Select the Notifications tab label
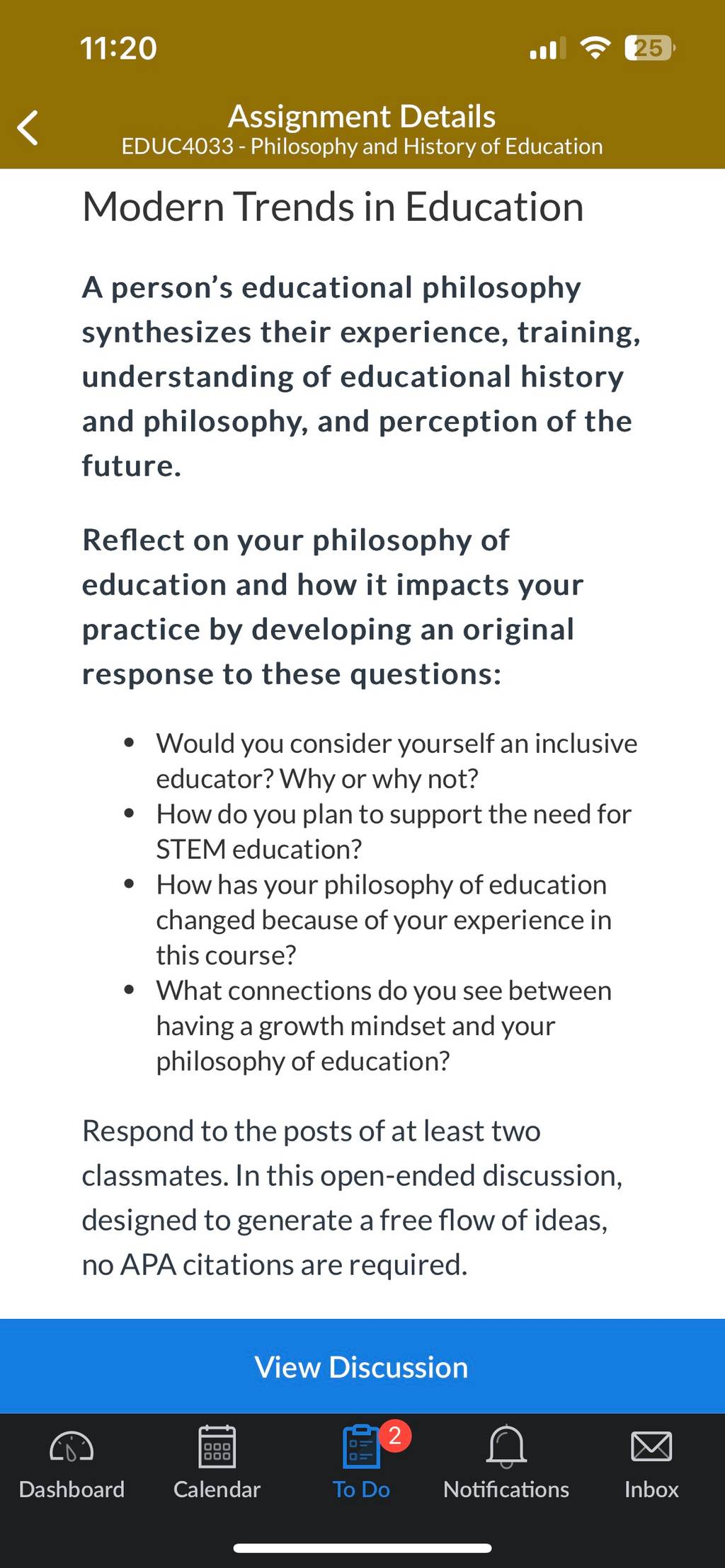Screen dimensions: 725x1568 (x=506, y=1489)
